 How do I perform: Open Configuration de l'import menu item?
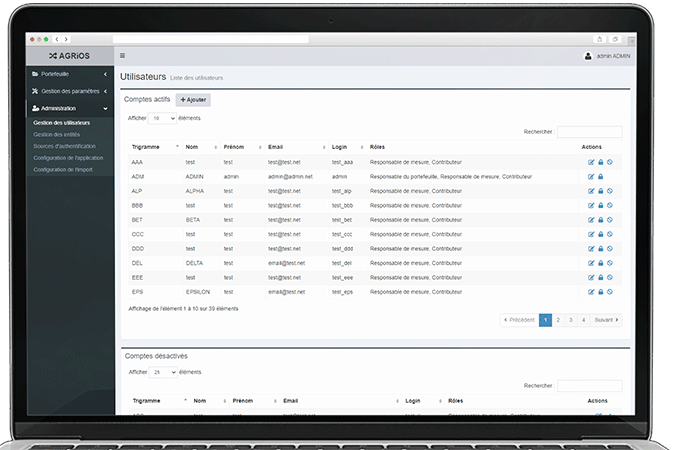pyautogui.click(x=63, y=170)
